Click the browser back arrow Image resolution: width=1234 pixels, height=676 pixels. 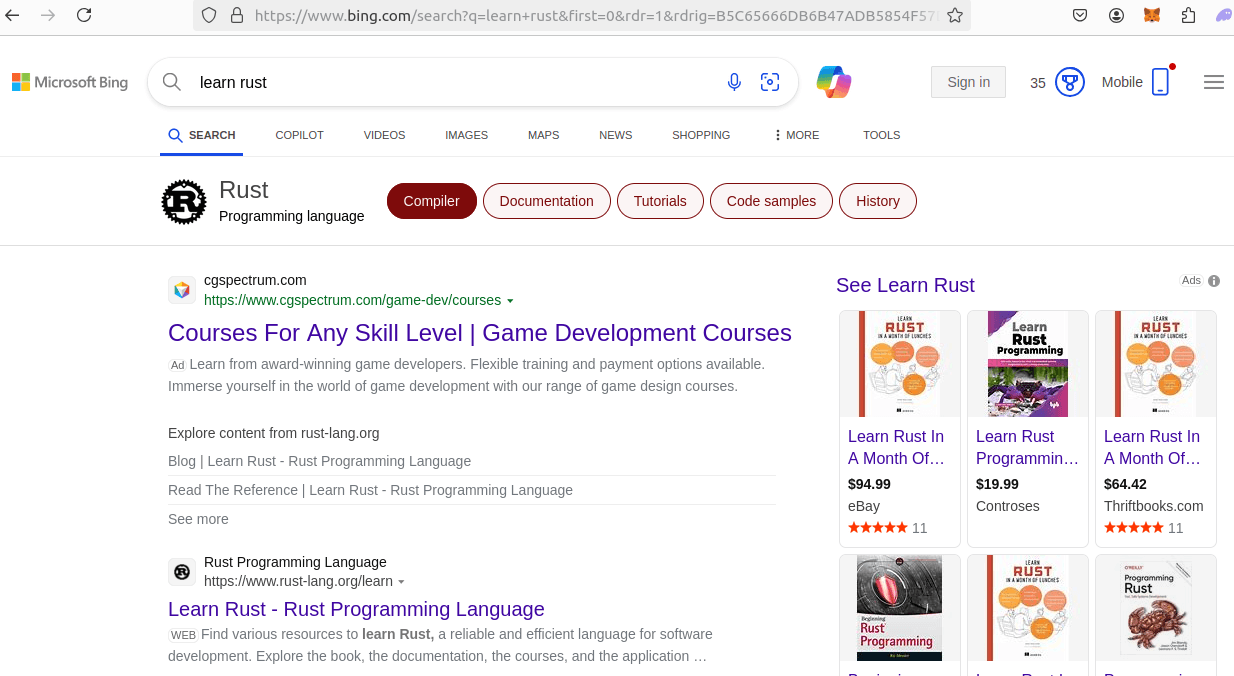[x=12, y=15]
